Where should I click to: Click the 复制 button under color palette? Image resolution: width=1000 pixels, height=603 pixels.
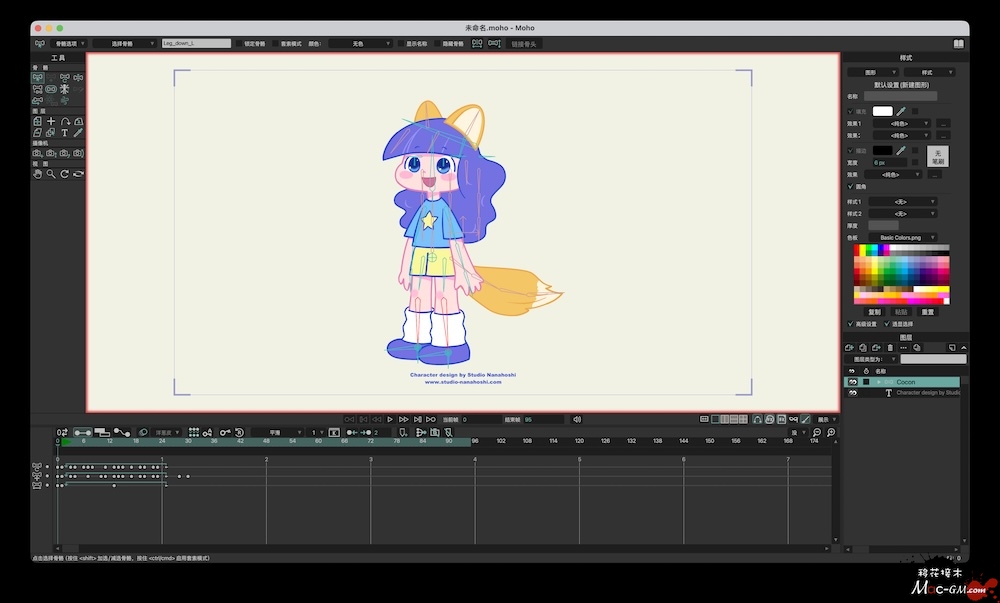[x=872, y=312]
